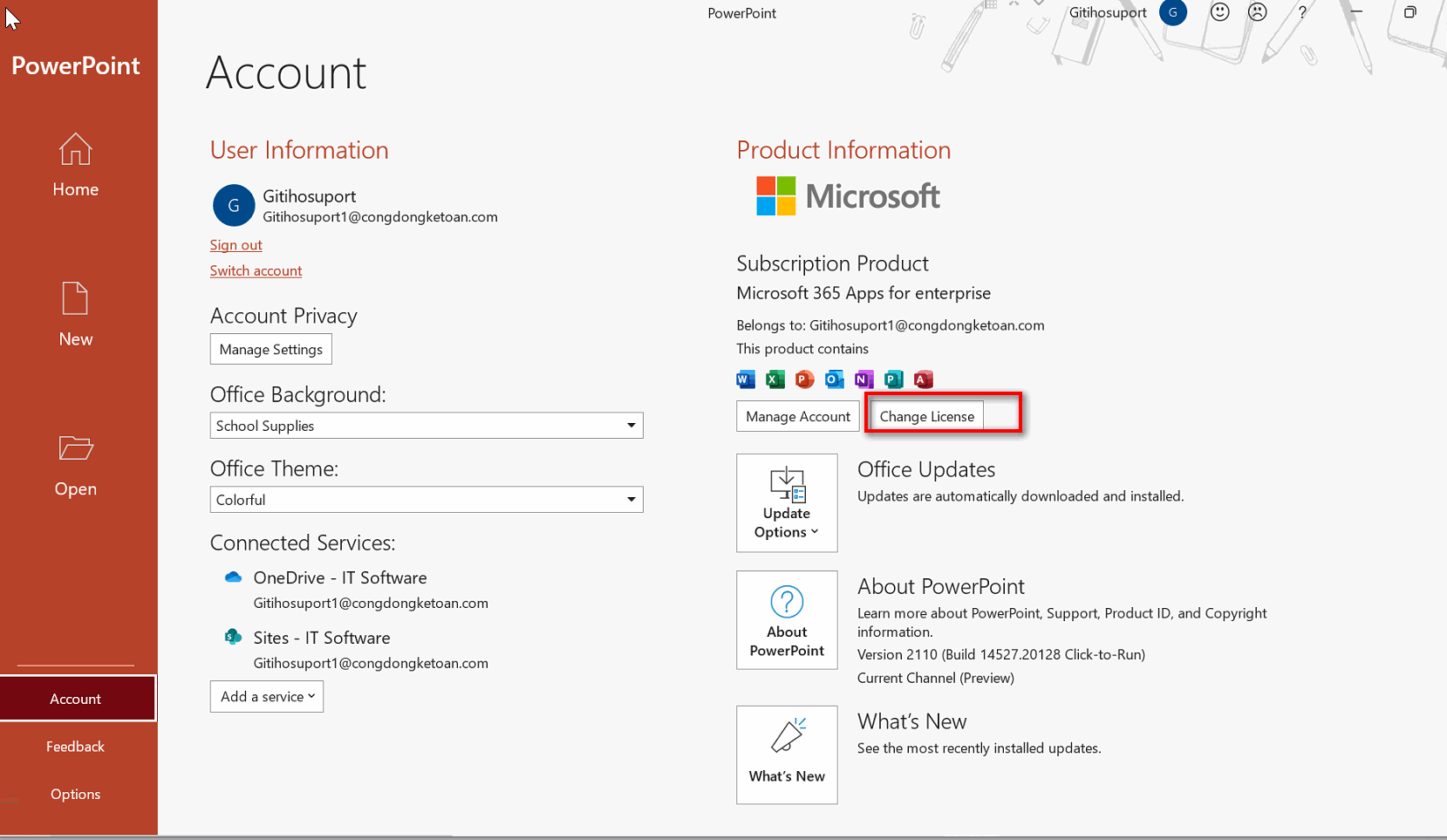Select the Open folder icon in sidebar
This screenshot has width=1447, height=840.
75,448
